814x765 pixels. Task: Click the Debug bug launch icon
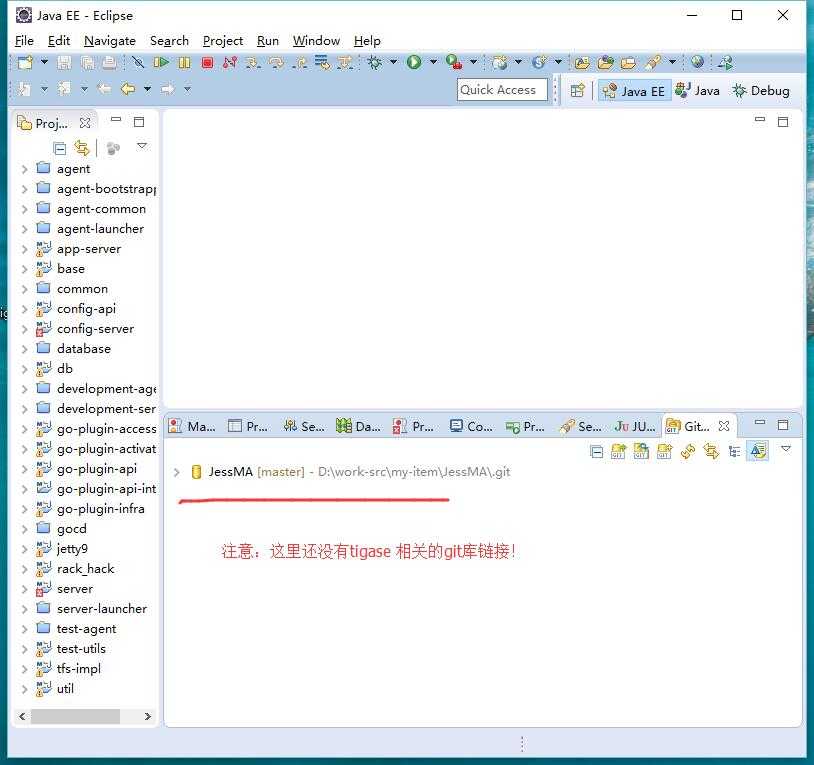(374, 63)
